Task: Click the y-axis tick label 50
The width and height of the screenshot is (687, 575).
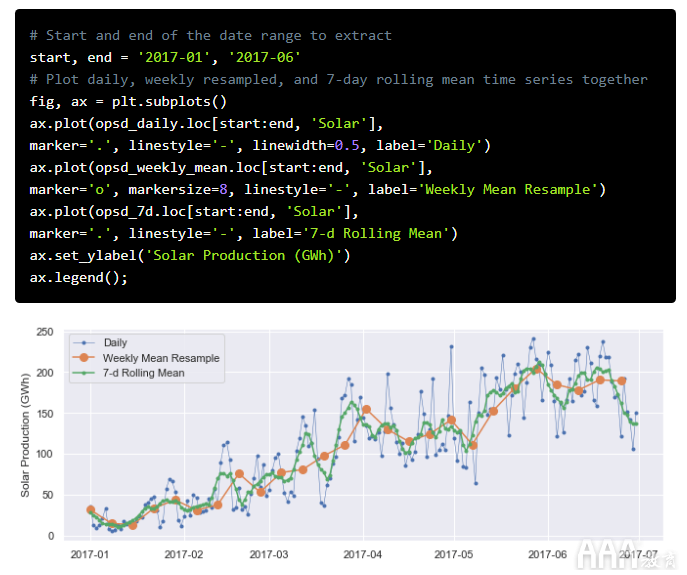Action: tap(48, 495)
